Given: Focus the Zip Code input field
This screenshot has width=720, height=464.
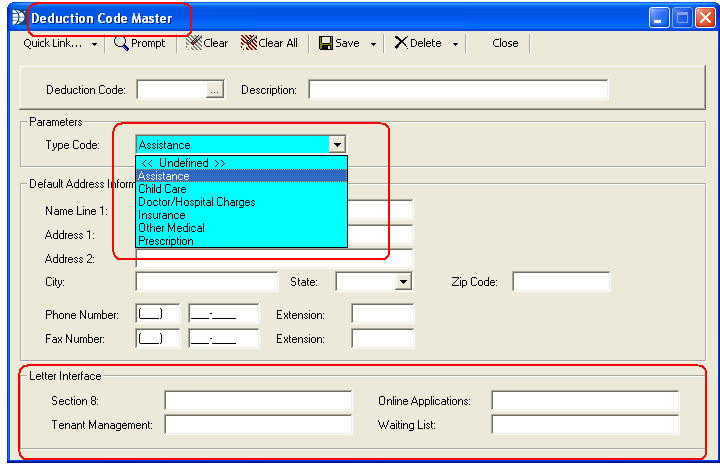Looking at the screenshot, I should click(561, 282).
